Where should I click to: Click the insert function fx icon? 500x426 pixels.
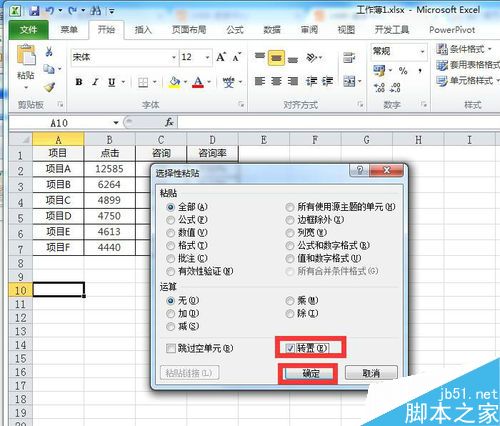click(169, 122)
